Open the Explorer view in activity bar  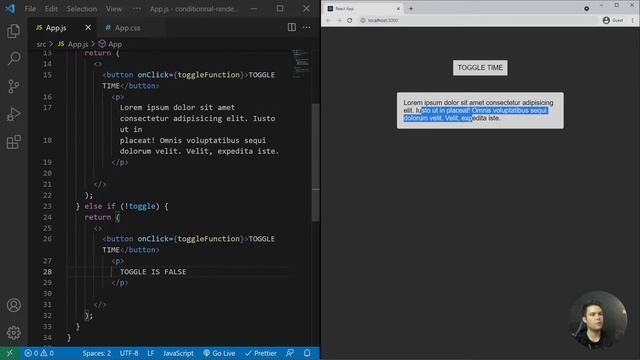click(x=13, y=31)
